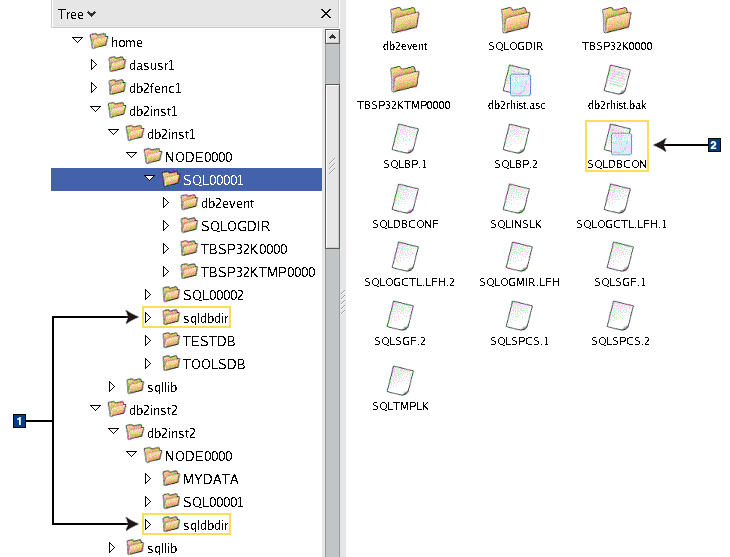Select MYDATA folder in the tree
Screen dimensions: 730x557
(x=210, y=479)
